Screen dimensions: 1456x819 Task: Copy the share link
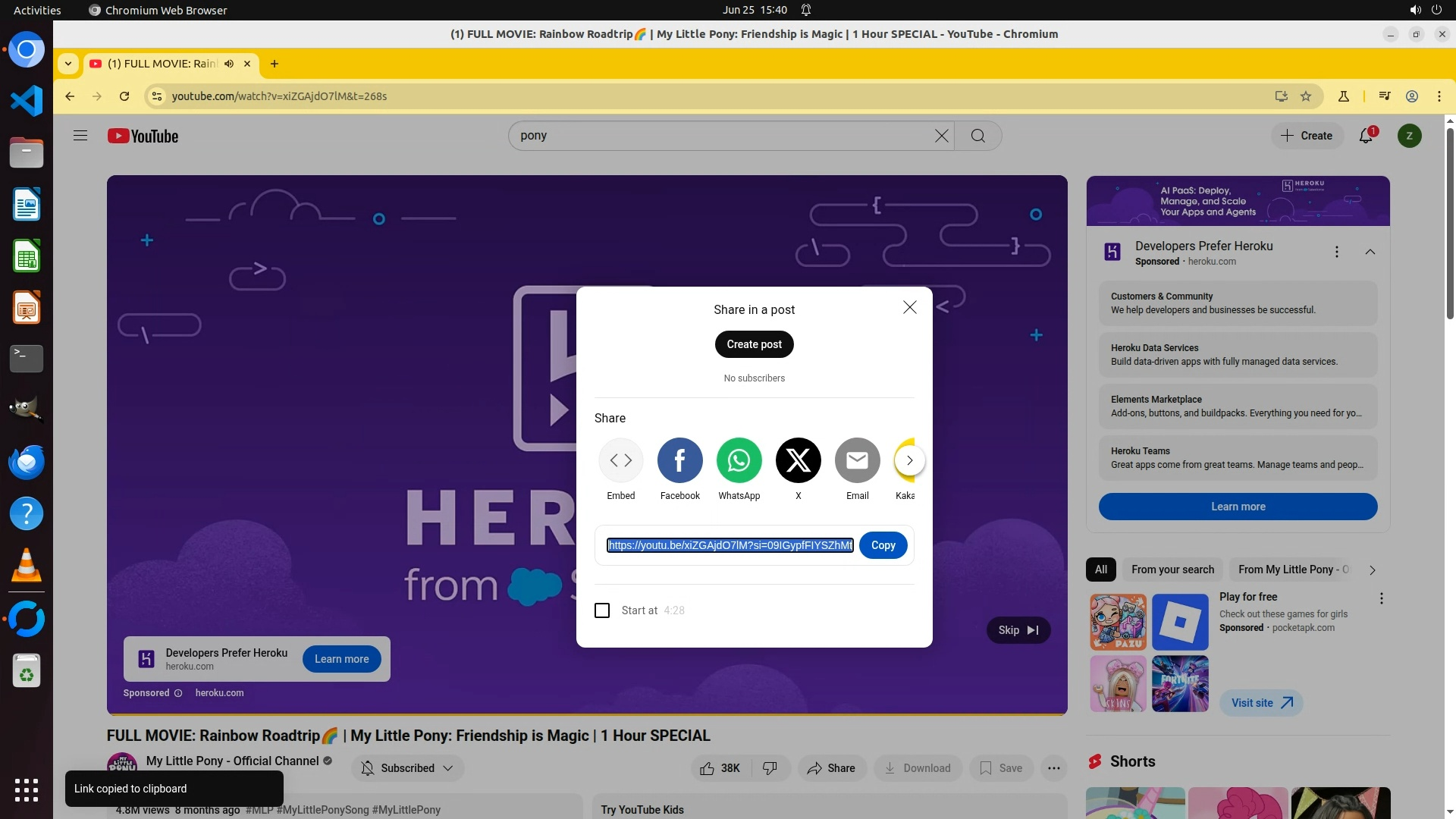(883, 545)
